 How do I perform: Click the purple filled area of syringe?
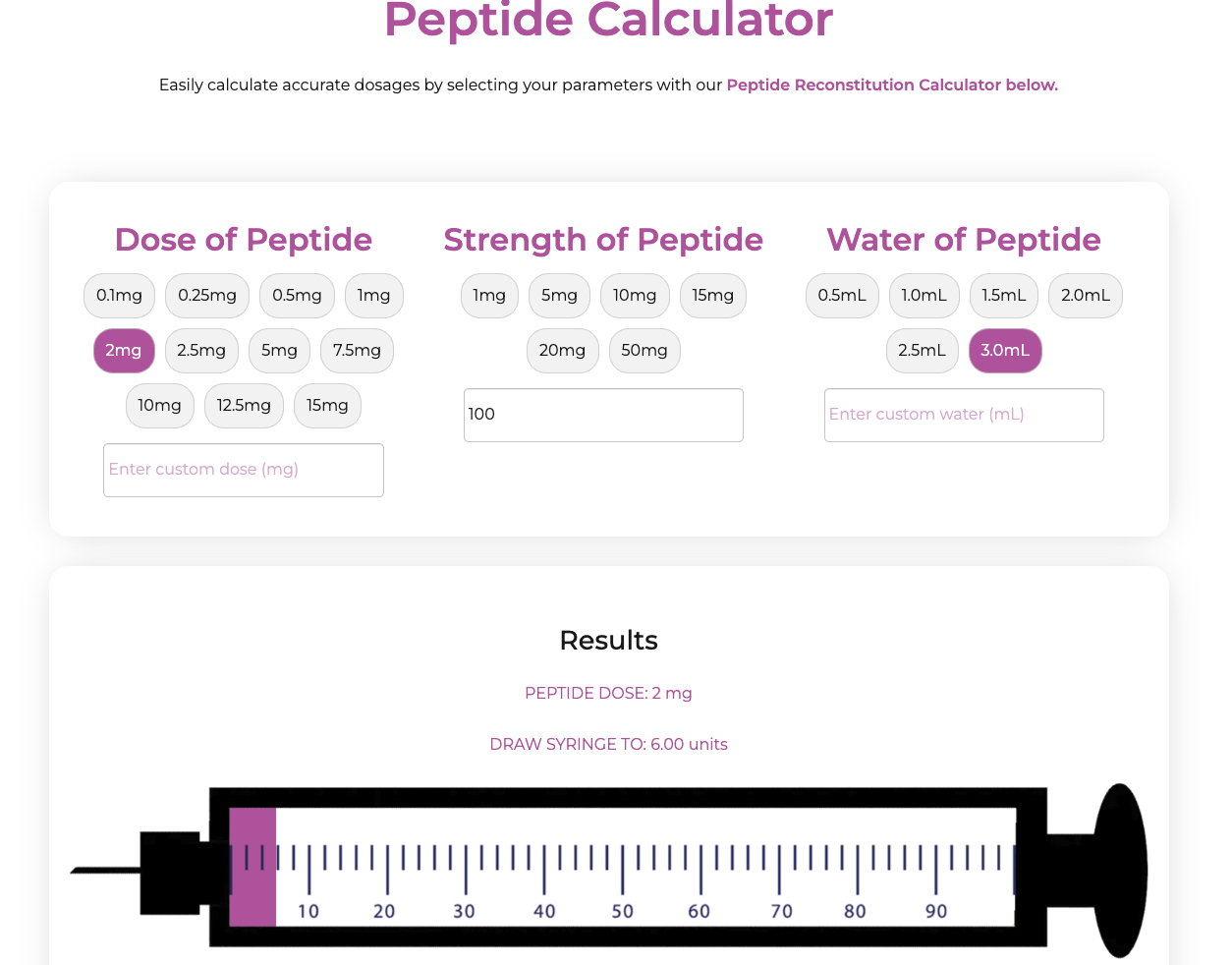point(252,868)
